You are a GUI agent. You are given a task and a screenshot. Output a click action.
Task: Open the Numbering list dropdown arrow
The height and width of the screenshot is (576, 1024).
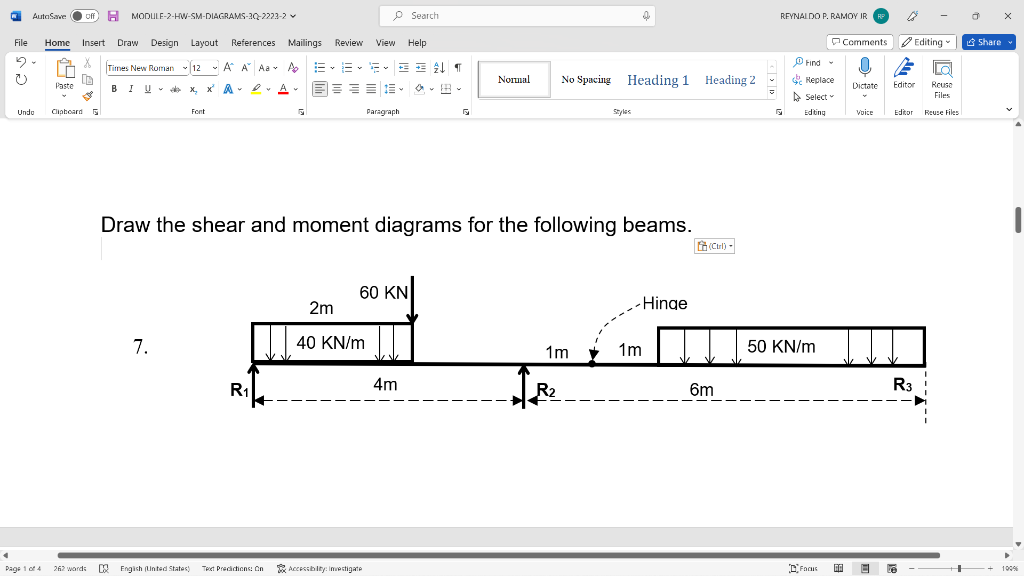pyautogui.click(x=360, y=68)
